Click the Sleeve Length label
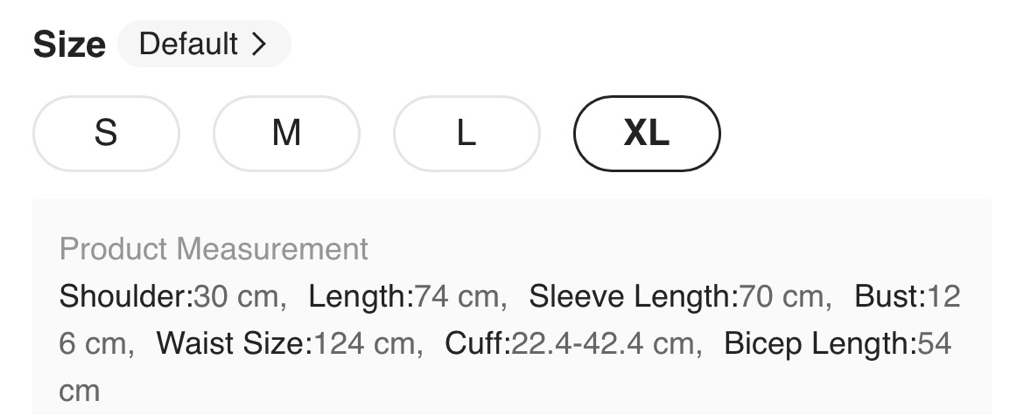1024x415 pixels. [x=632, y=297]
